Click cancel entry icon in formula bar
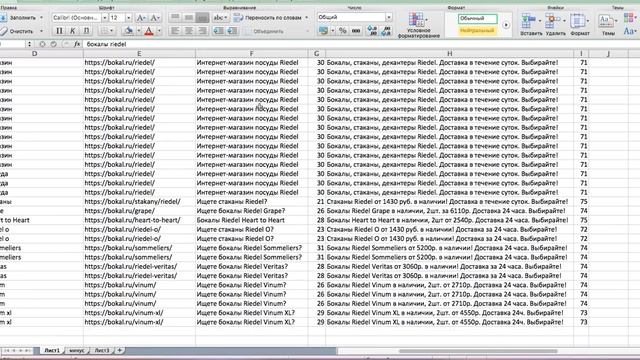 click(x=42, y=44)
